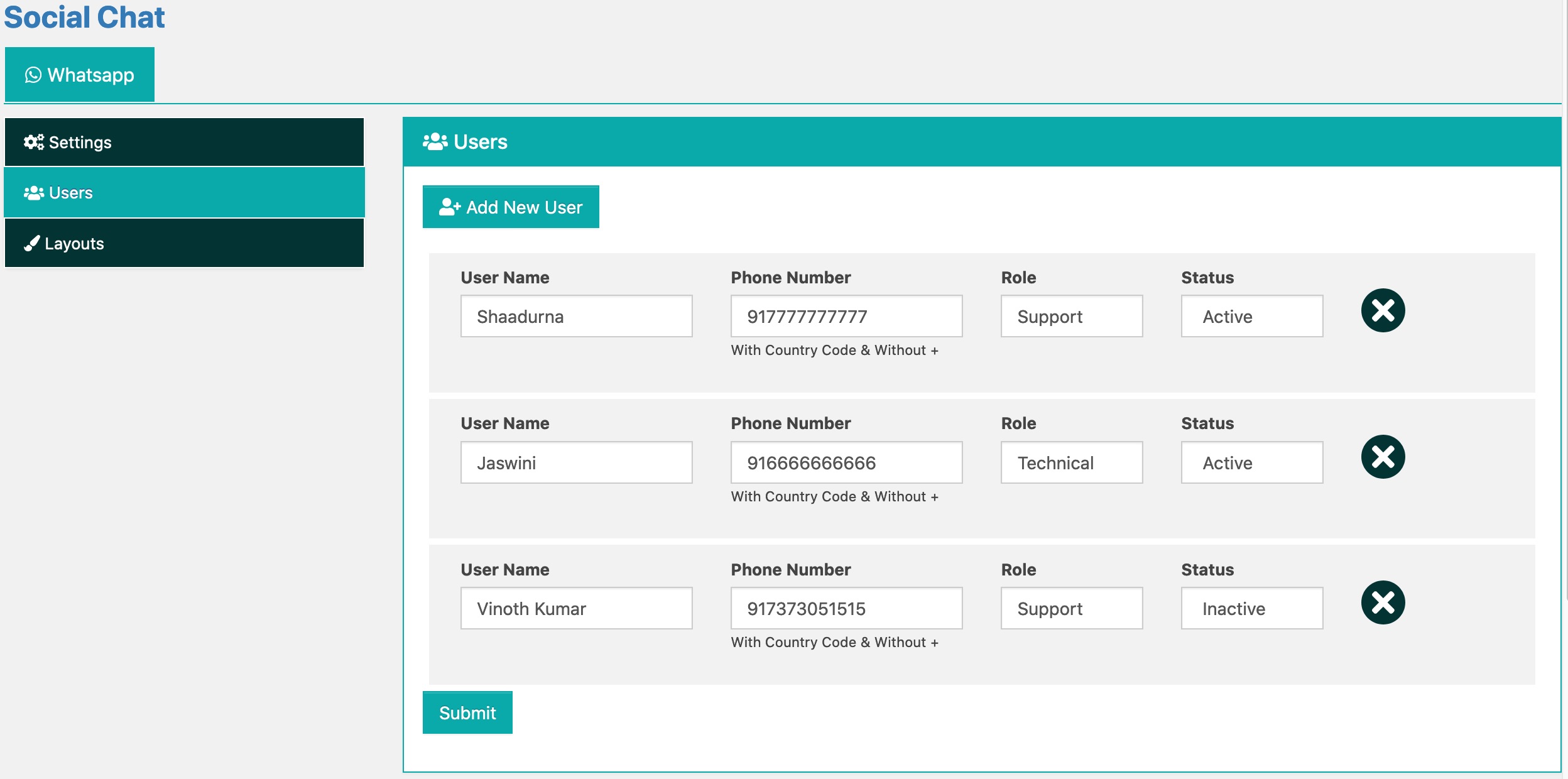Open the Status dropdown for Jaswini
The image size is (1568, 779).
1252,462
